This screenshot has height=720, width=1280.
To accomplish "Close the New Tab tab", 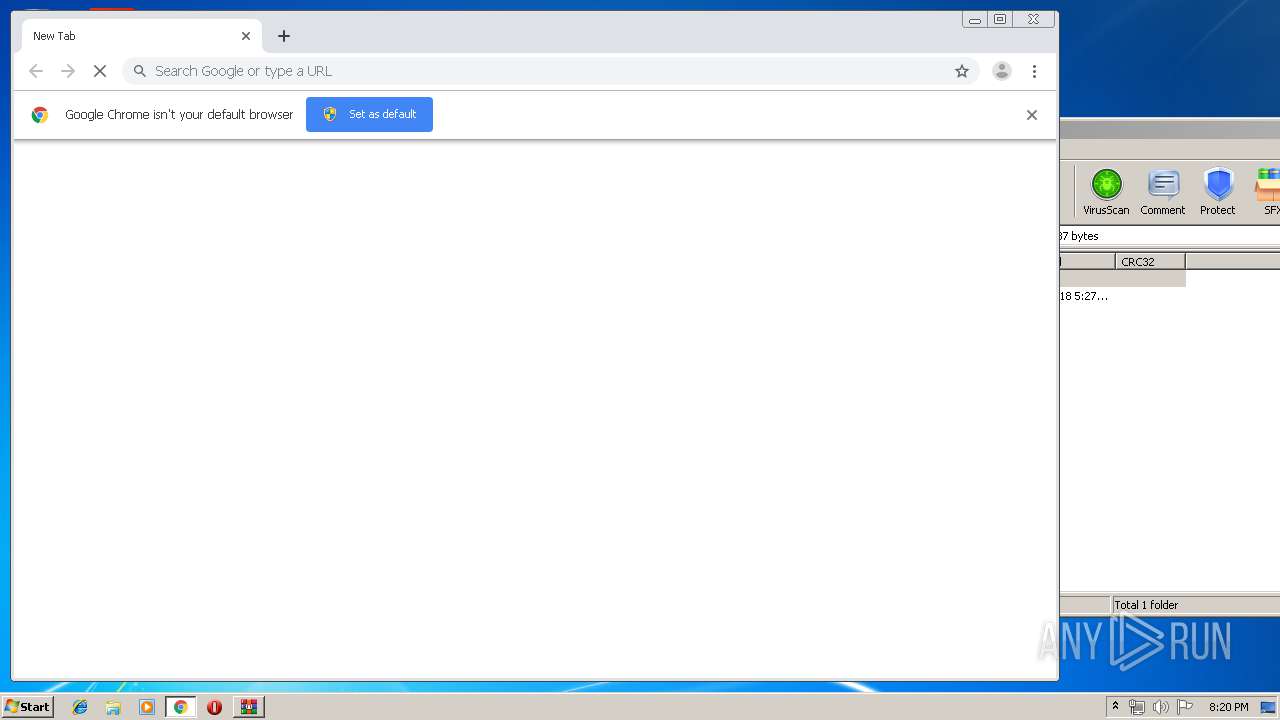I will point(246,36).
